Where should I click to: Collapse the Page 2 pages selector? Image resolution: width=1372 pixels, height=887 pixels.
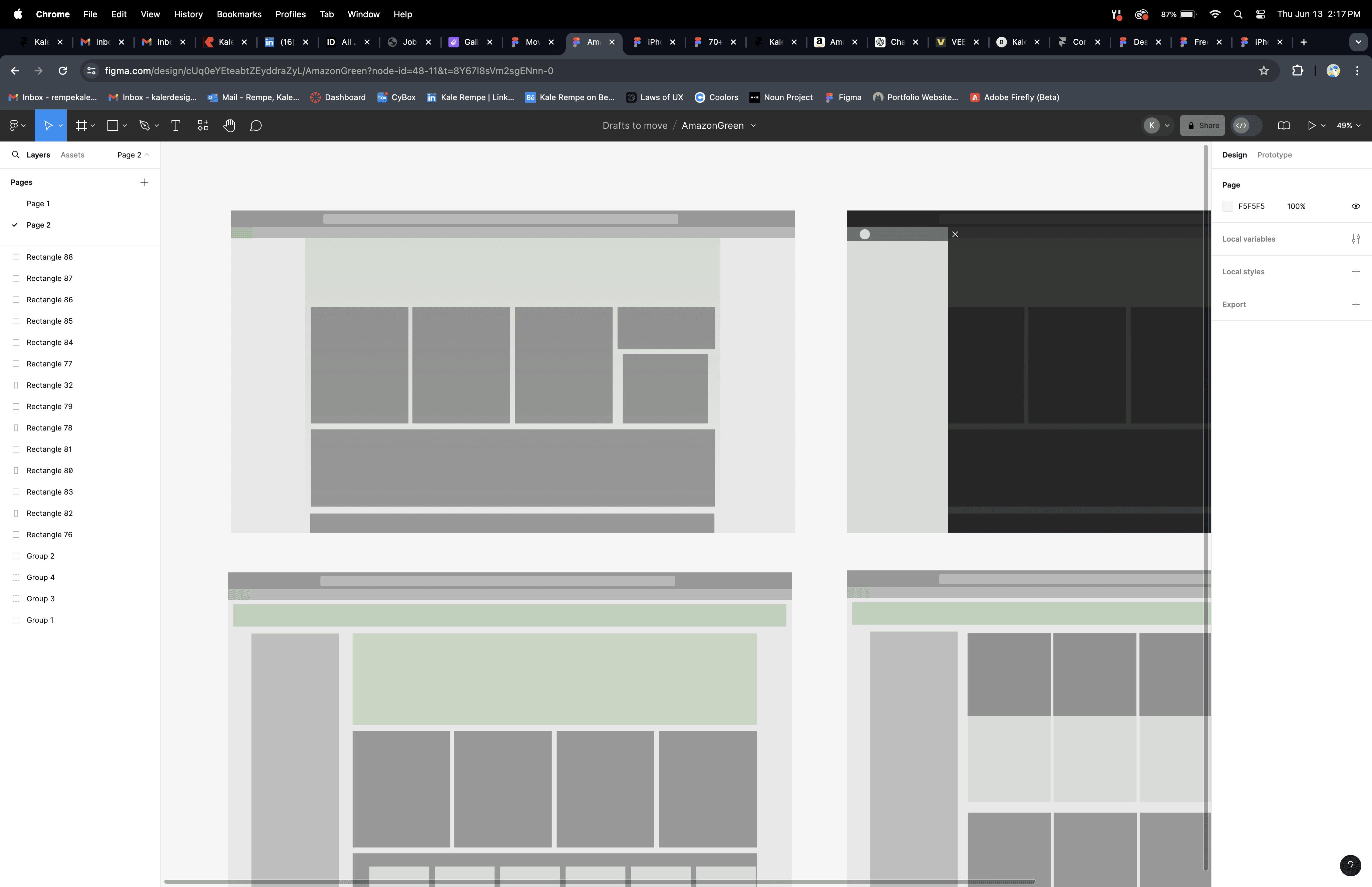133,155
